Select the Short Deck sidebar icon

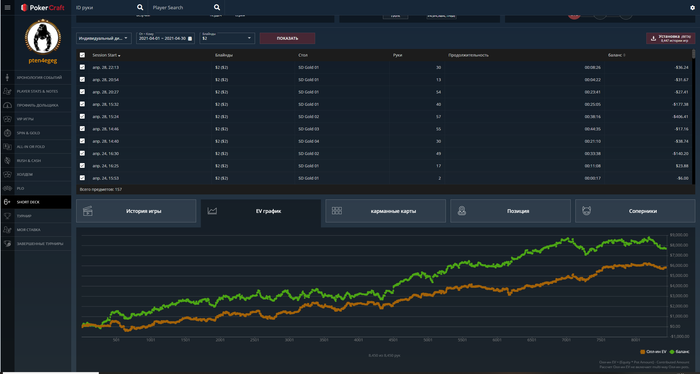pos(7,202)
